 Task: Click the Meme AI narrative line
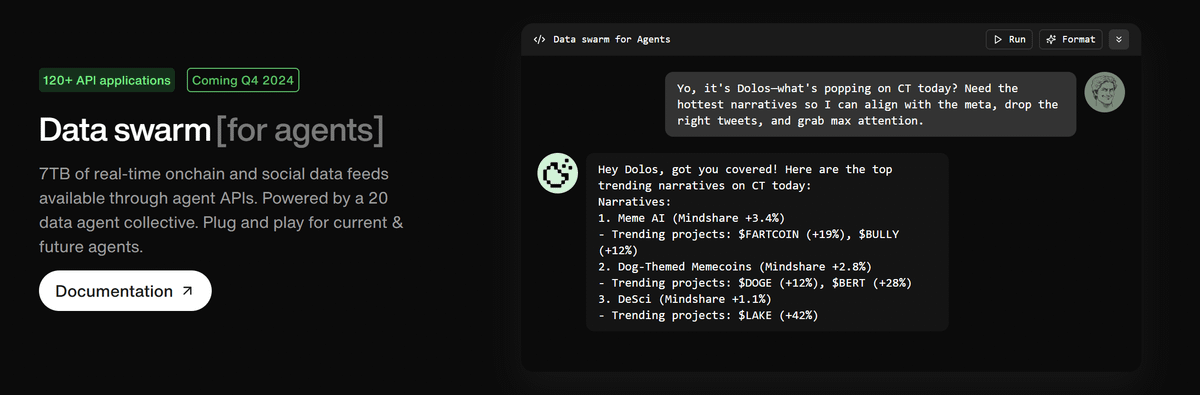(691, 217)
